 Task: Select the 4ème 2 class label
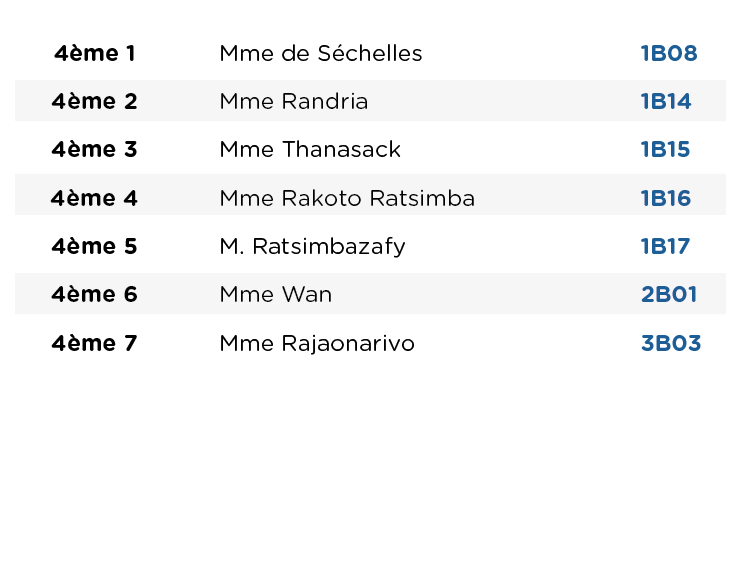95,101
